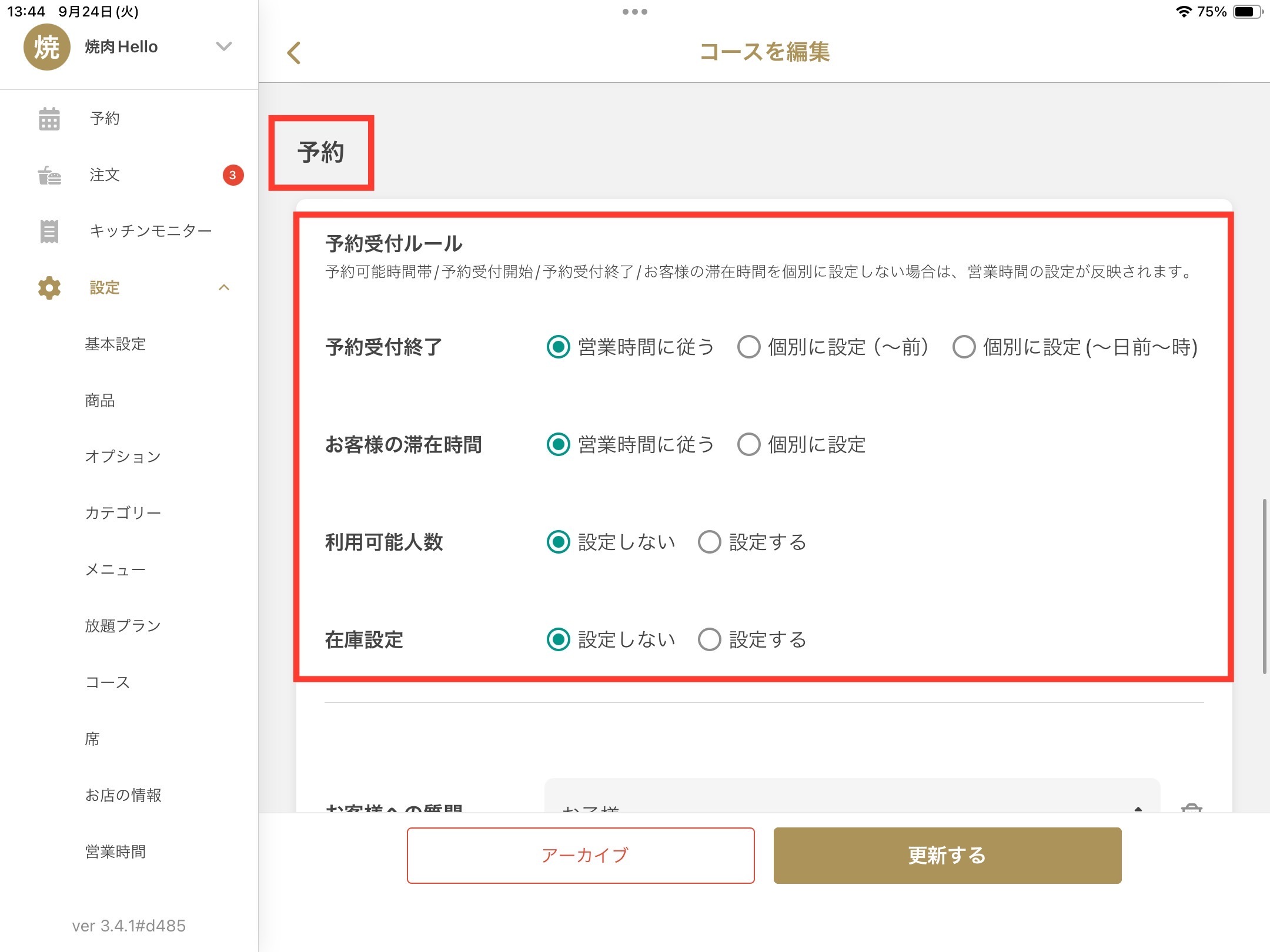Tap the 注文 takeout food icon
The width and height of the screenshot is (1270, 952).
pos(49,175)
